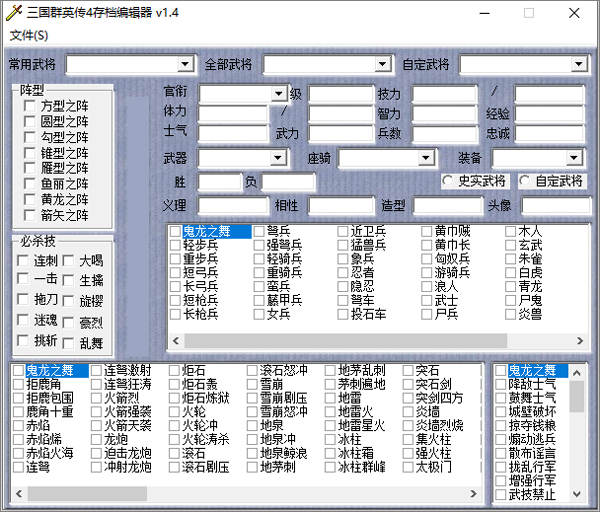Expand the 全部武将 dropdown
600x512 pixels.
point(382,64)
